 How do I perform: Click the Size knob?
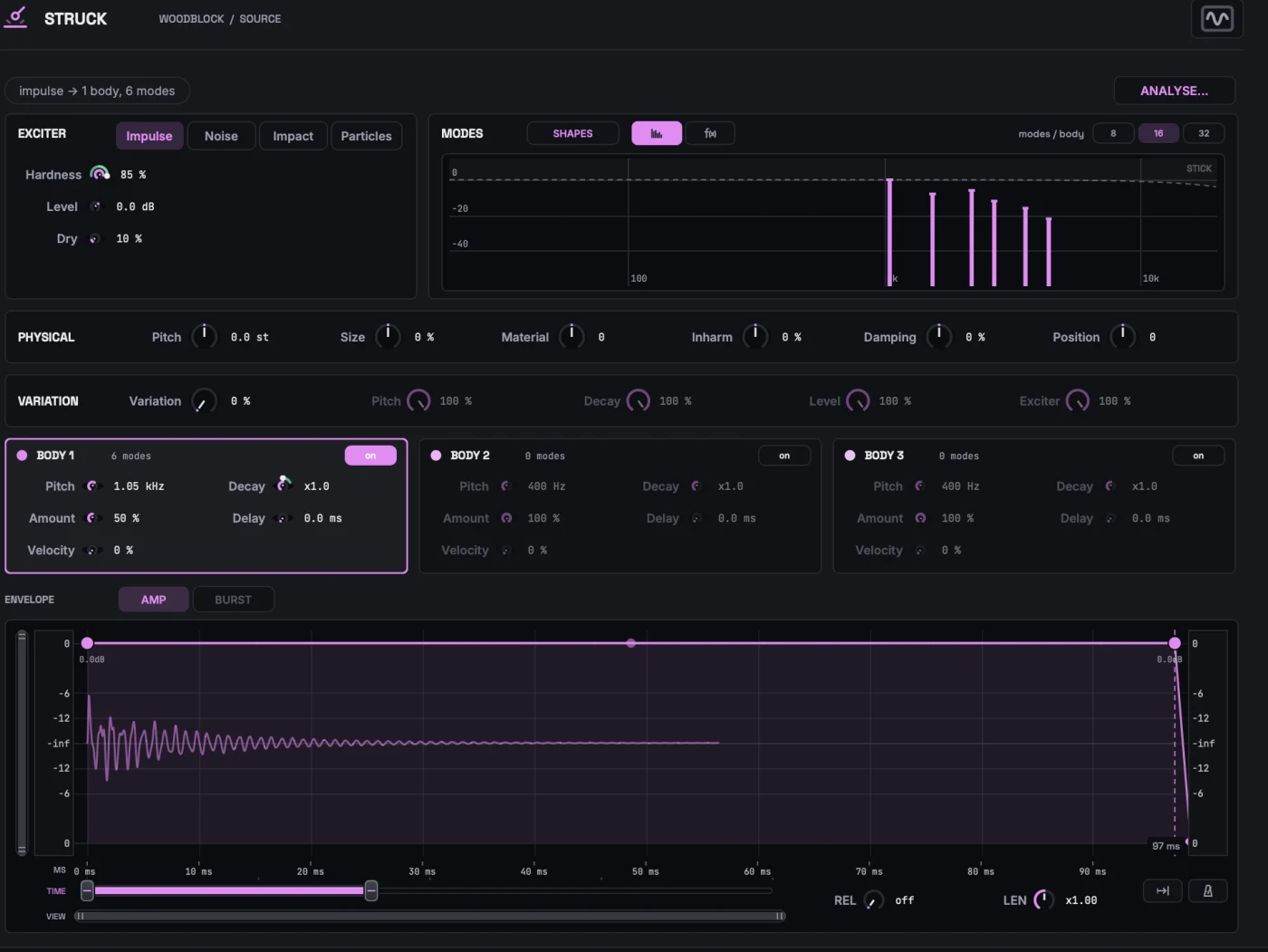pyautogui.click(x=388, y=336)
